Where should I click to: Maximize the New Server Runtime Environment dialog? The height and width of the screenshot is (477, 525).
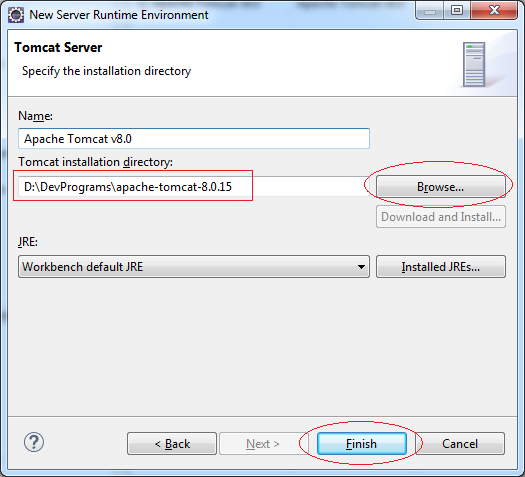click(x=457, y=11)
